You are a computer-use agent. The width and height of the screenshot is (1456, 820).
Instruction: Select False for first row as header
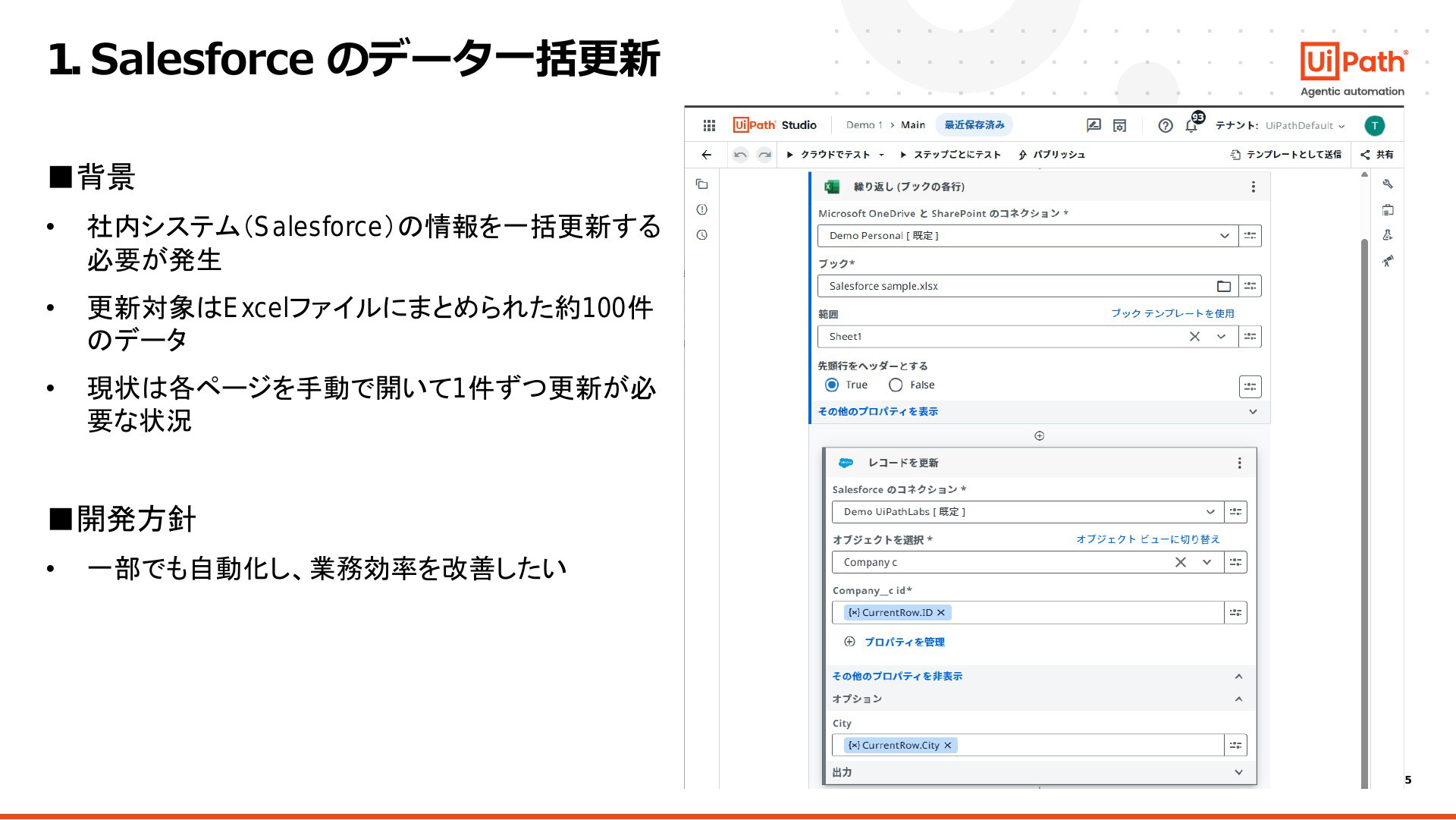(x=896, y=385)
